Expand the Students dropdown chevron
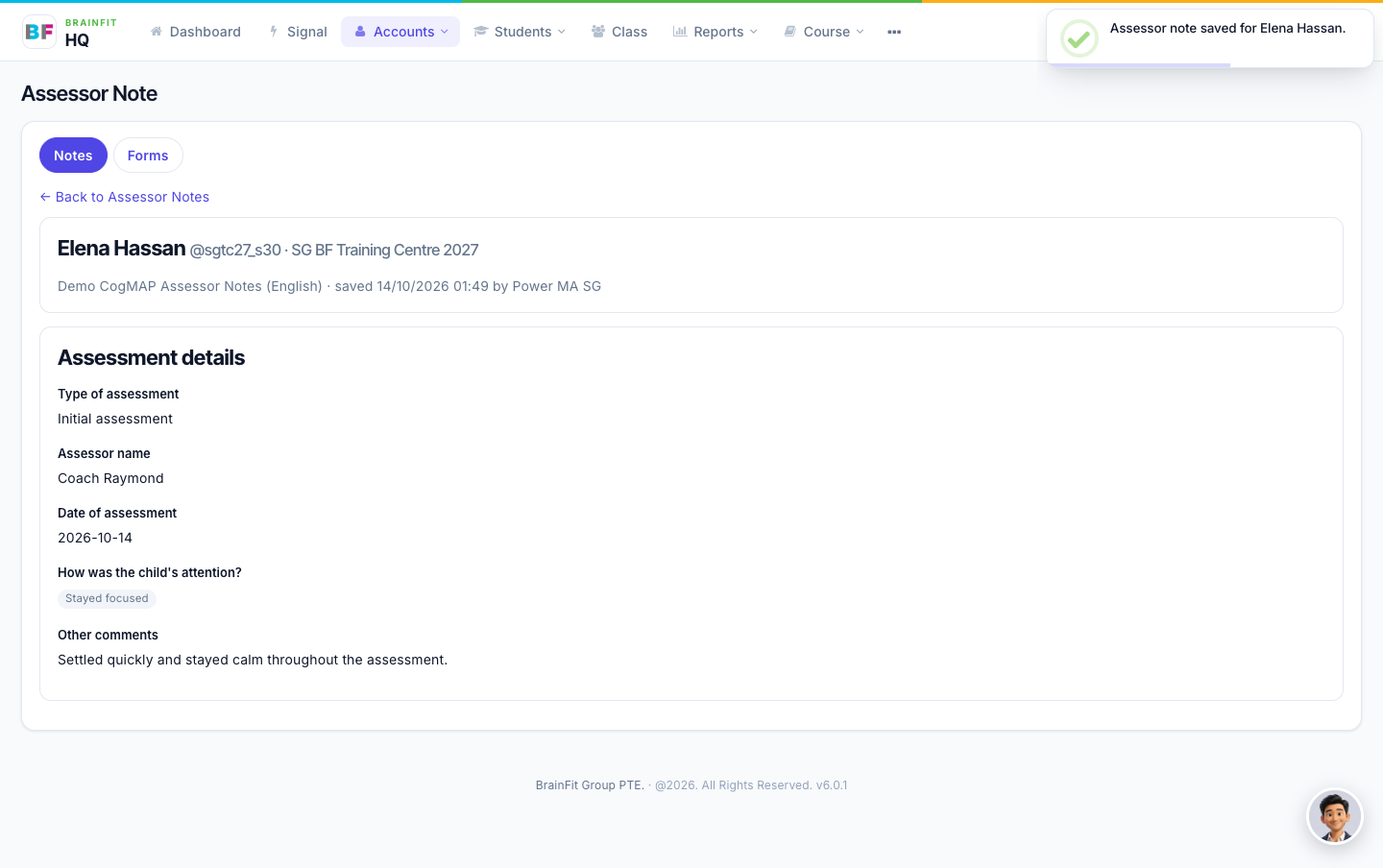 [x=562, y=32]
